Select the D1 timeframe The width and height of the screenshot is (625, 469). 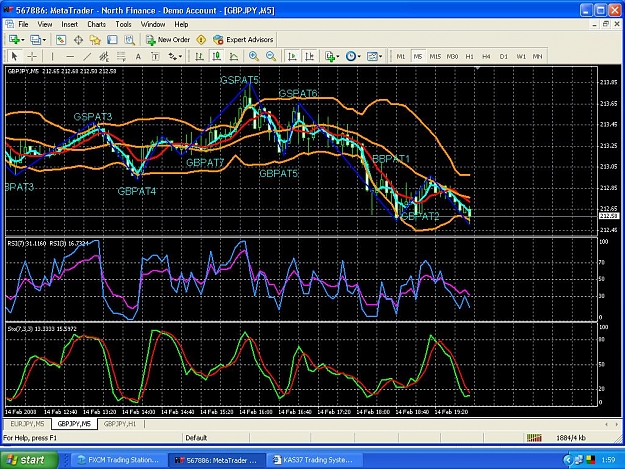[504, 57]
